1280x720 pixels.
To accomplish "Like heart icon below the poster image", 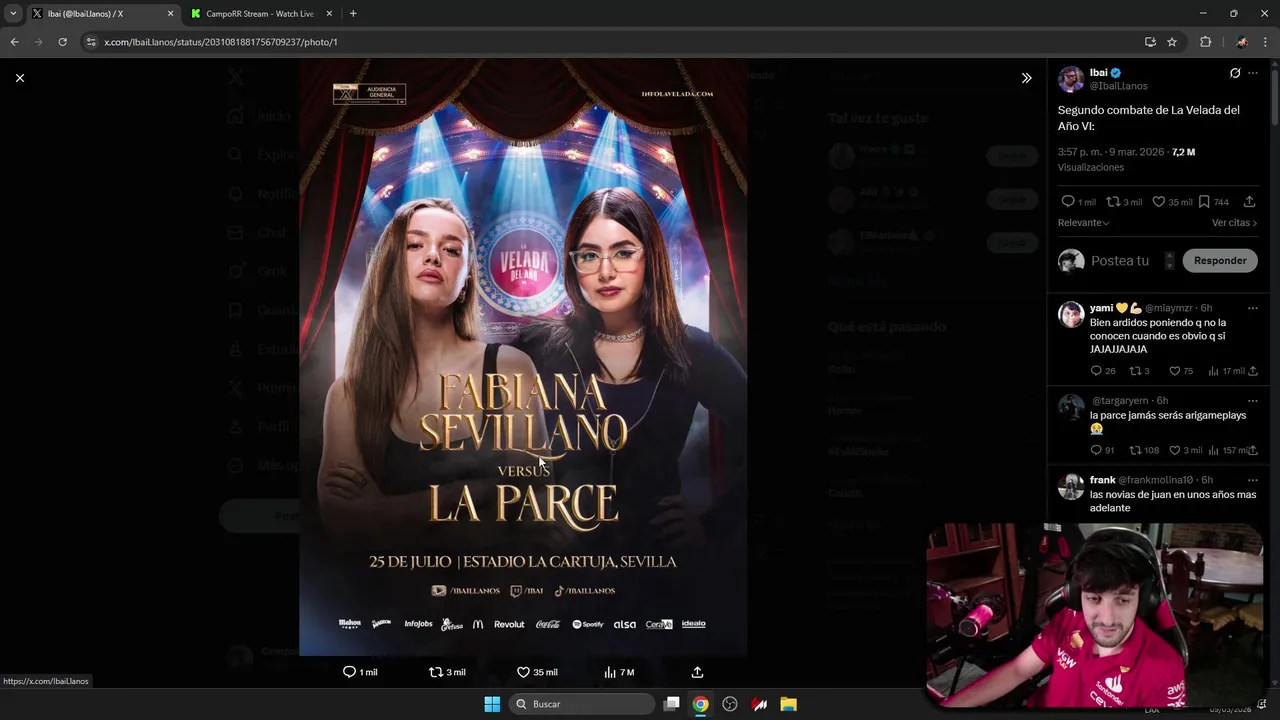I will click(x=523, y=672).
